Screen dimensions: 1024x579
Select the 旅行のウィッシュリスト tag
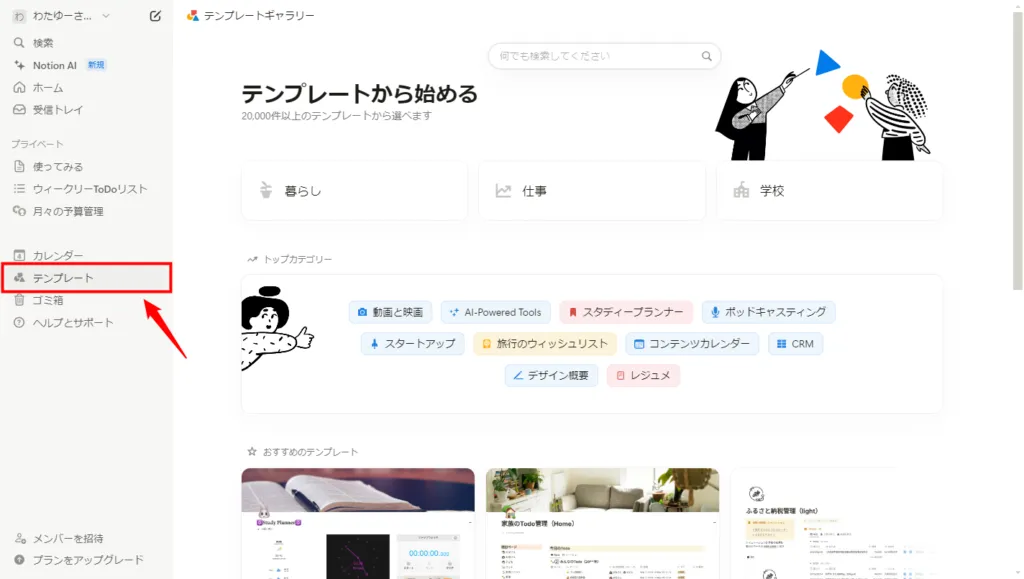[545, 343]
